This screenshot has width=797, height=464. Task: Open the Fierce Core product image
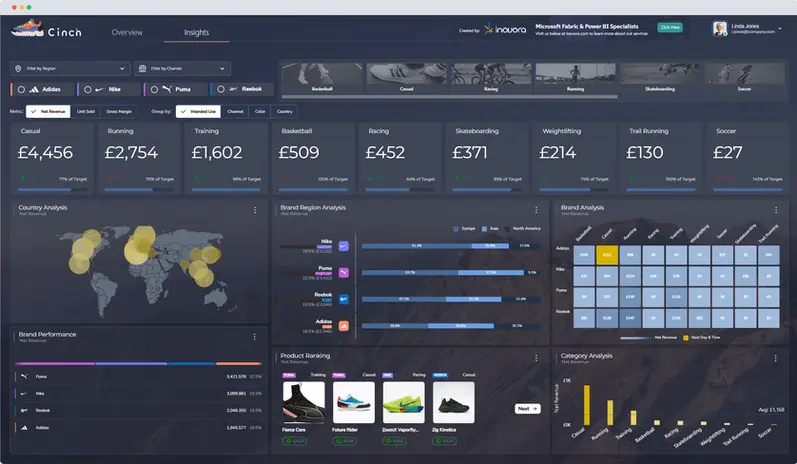tap(303, 403)
